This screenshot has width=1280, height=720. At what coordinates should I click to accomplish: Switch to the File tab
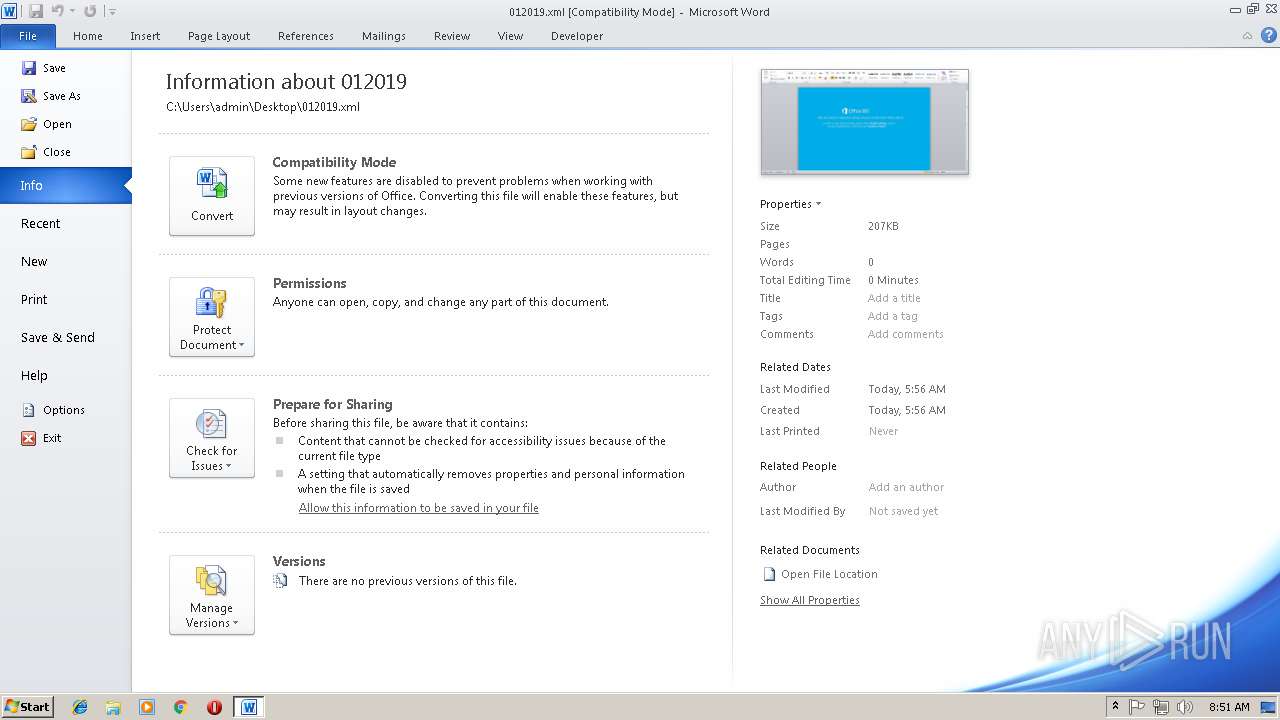click(x=28, y=36)
